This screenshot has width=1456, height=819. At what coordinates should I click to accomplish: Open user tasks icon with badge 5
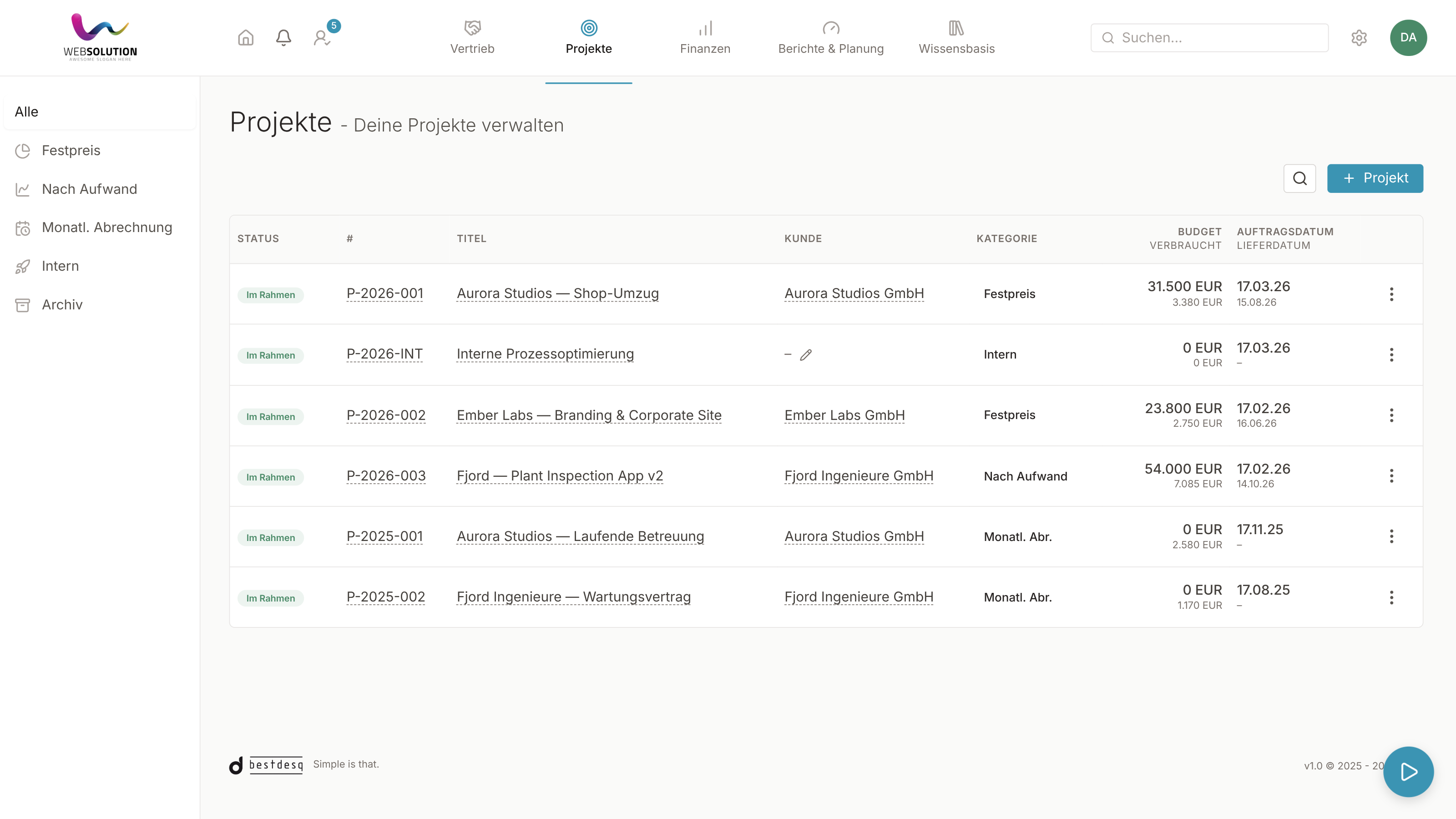322,38
